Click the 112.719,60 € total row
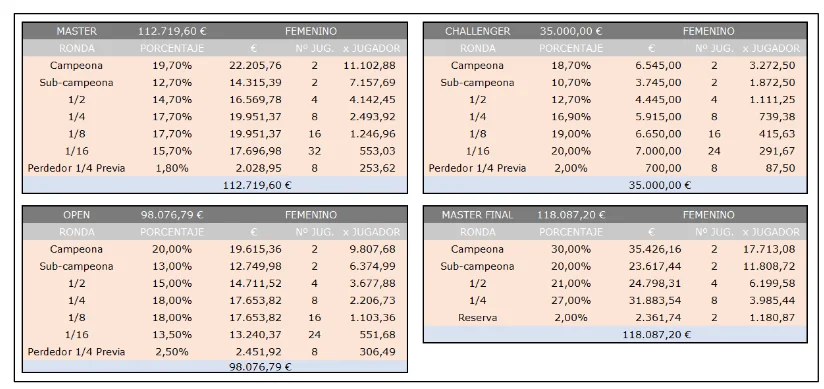The image size is (824, 389). point(214,185)
